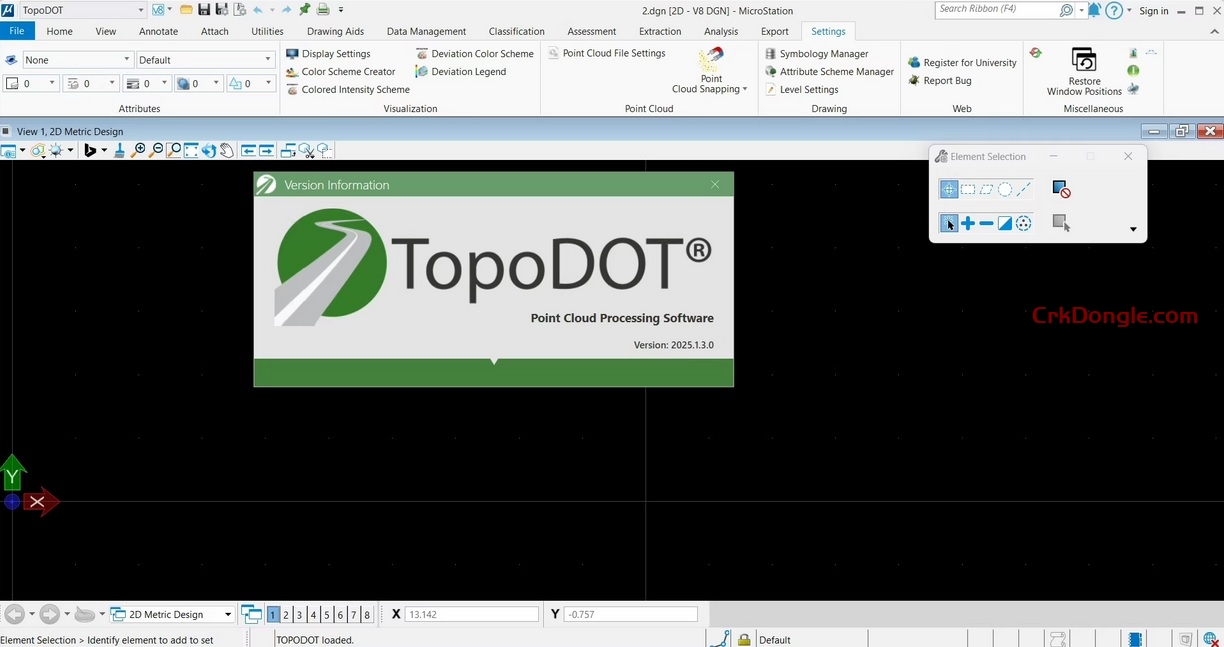Select the Fit View tool
The width and height of the screenshot is (1224, 647).
tap(190, 150)
